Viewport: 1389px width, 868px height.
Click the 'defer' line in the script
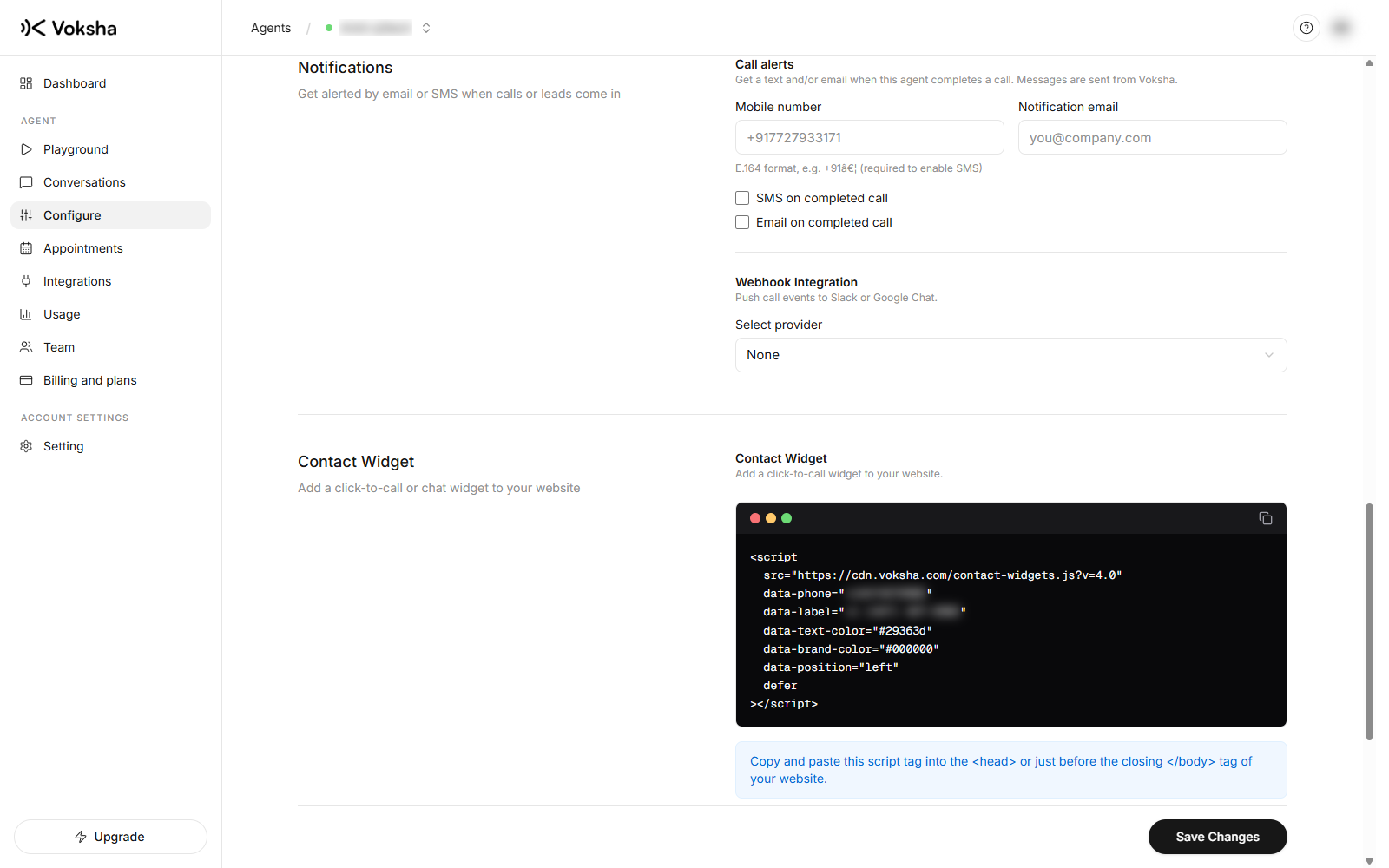[x=780, y=686]
